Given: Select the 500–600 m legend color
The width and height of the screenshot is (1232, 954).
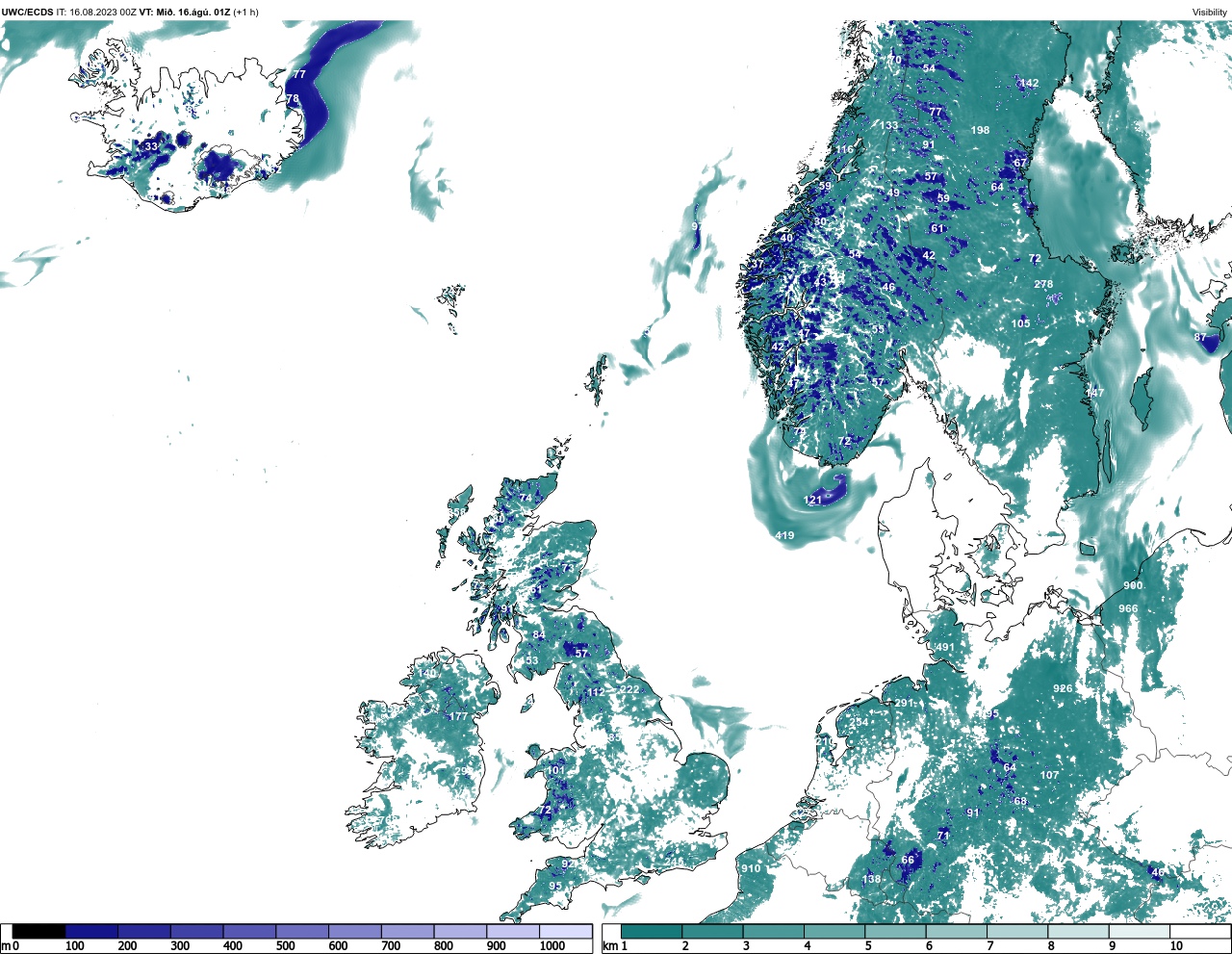Looking at the screenshot, I should (x=302, y=931).
